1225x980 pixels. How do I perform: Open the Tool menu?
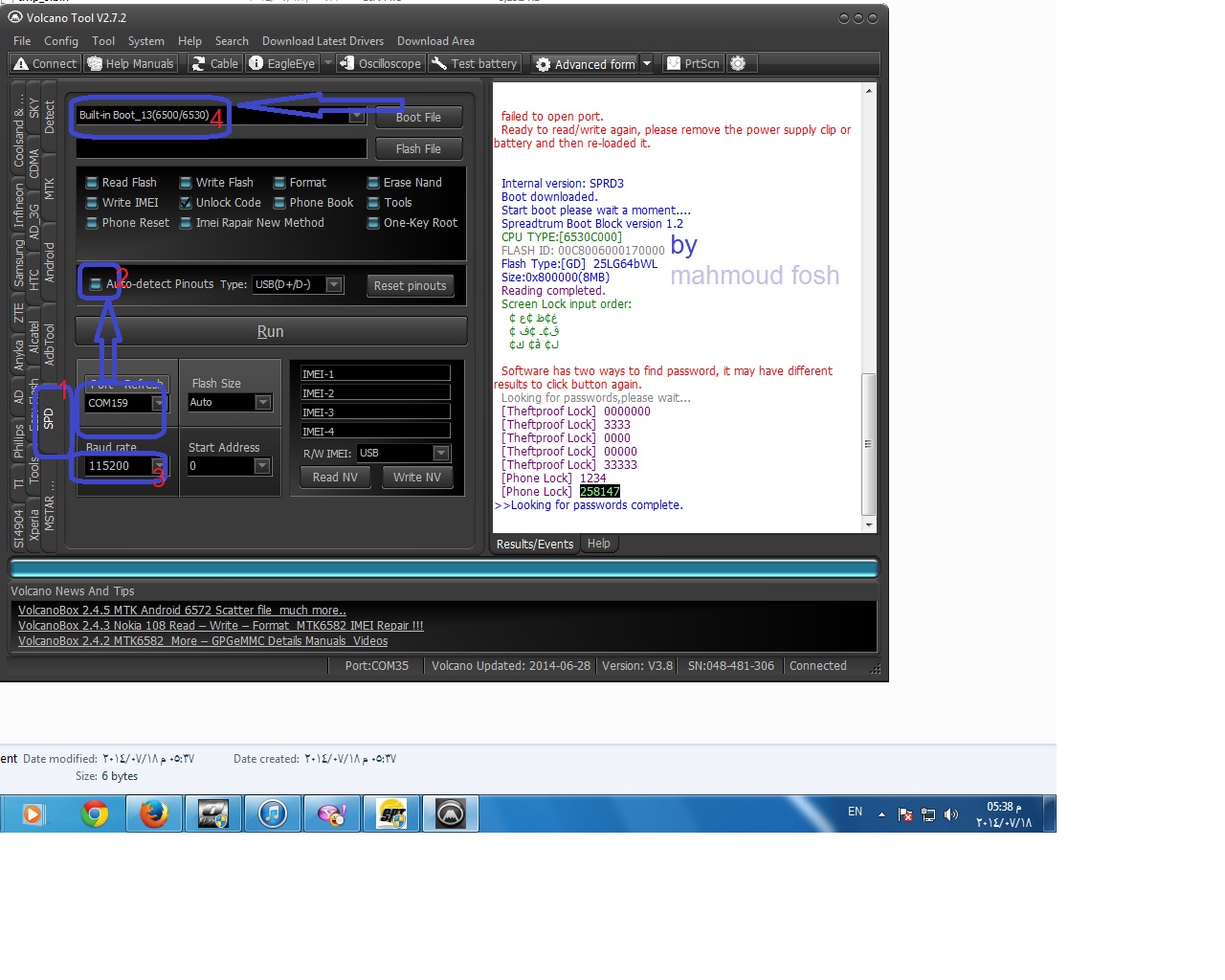click(103, 41)
